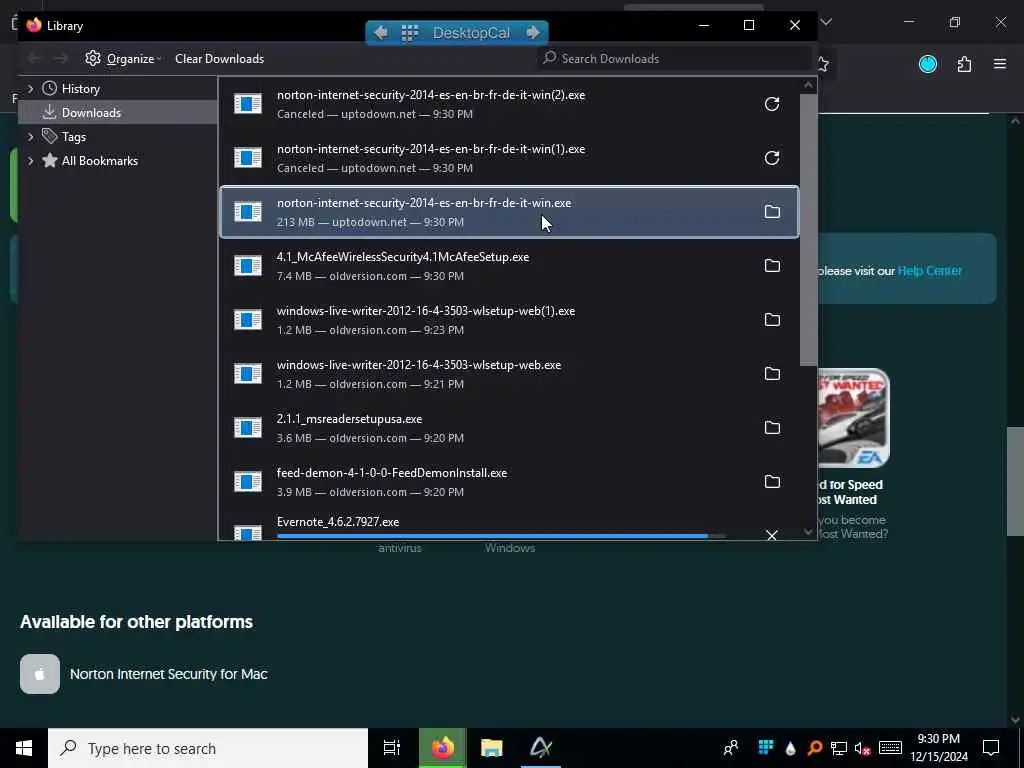
Task: Expand the Tags tree item
Action: coord(30,136)
